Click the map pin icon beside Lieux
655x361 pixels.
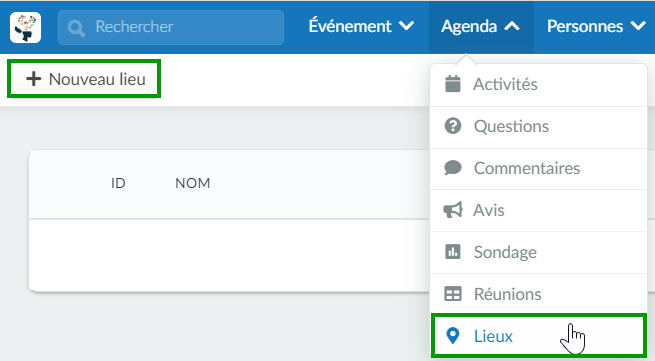(453, 336)
